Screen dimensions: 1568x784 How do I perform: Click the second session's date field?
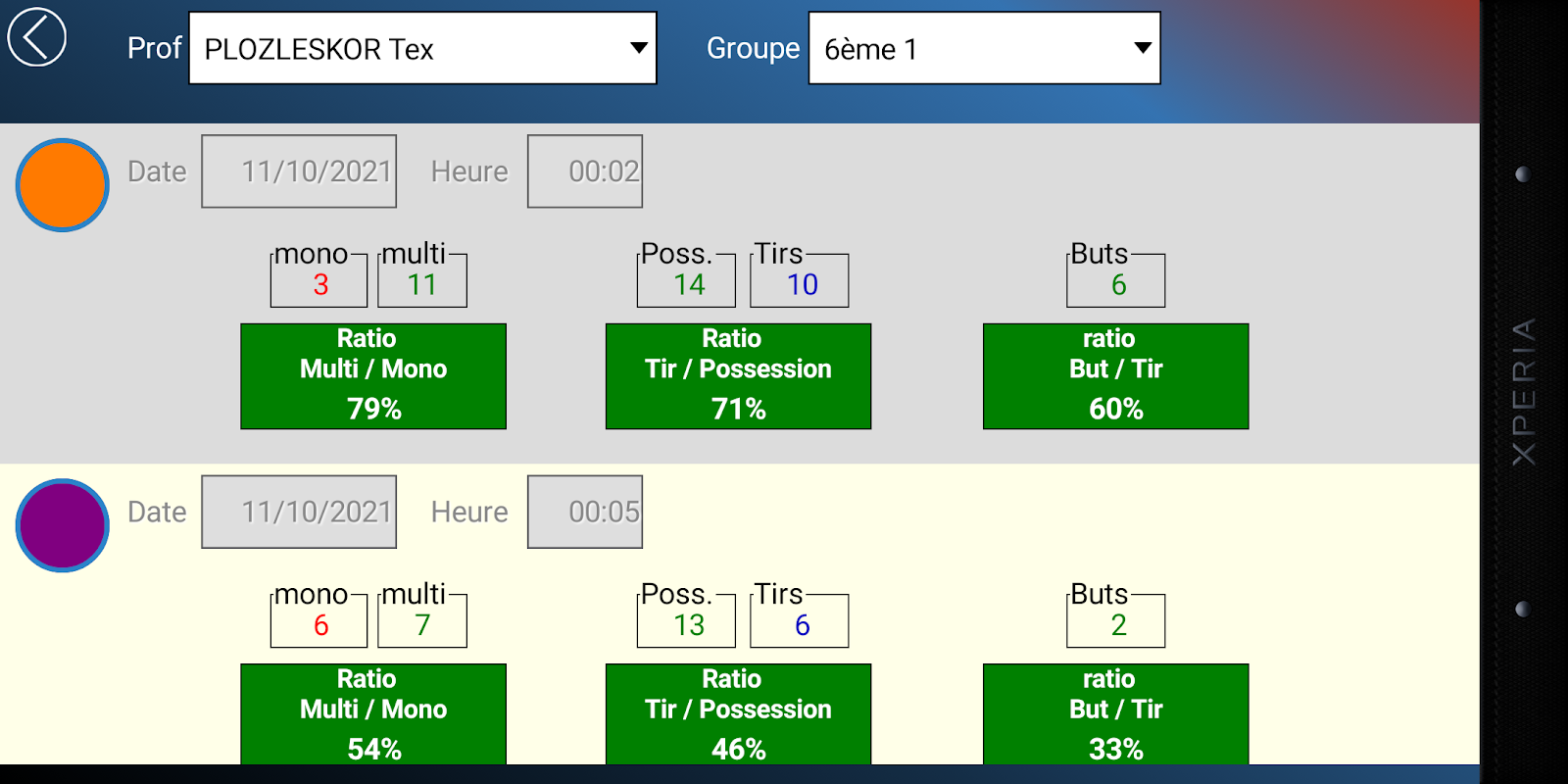pyautogui.click(x=299, y=512)
